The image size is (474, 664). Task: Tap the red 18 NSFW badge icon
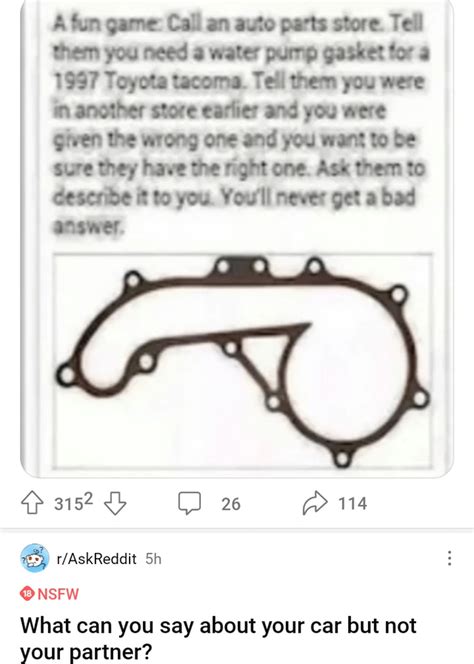tap(26, 594)
